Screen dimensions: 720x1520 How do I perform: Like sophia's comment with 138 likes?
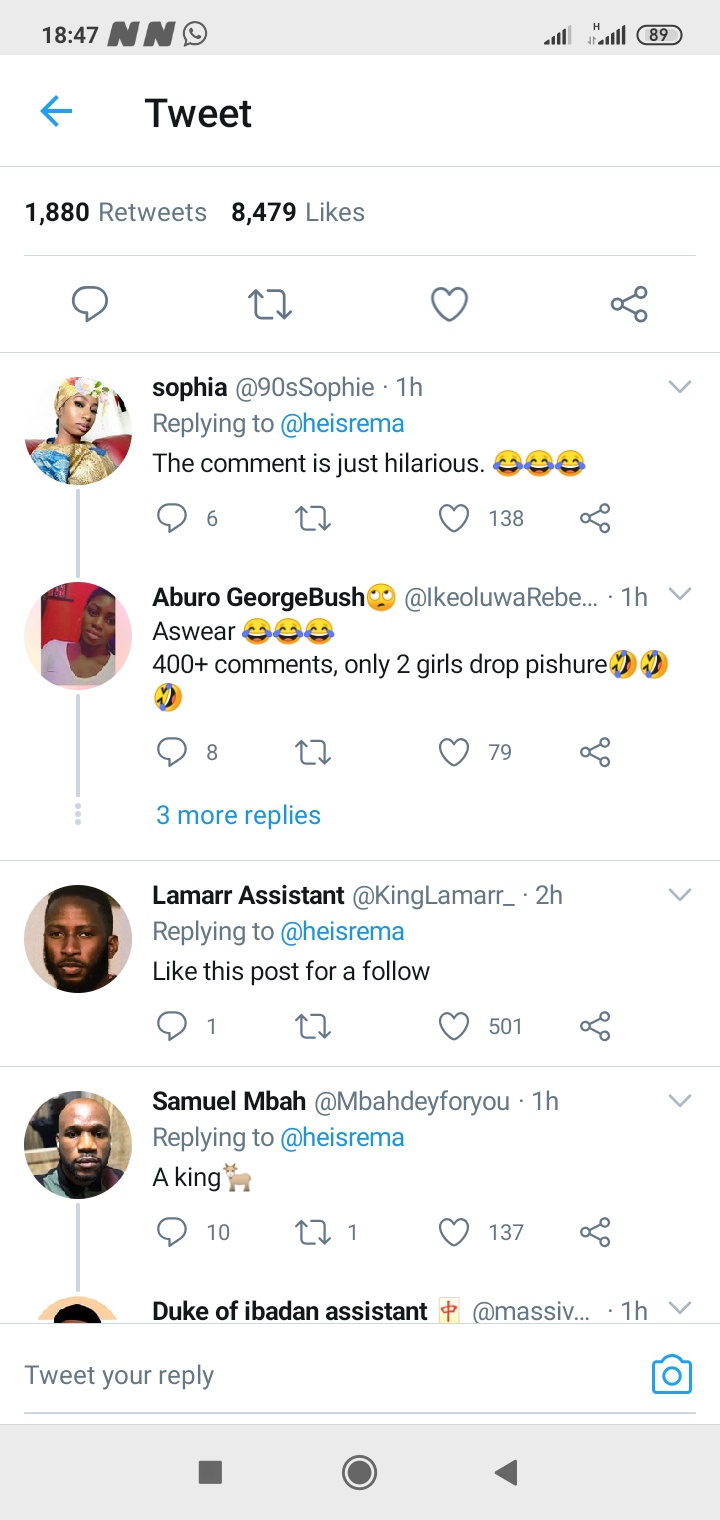[454, 518]
